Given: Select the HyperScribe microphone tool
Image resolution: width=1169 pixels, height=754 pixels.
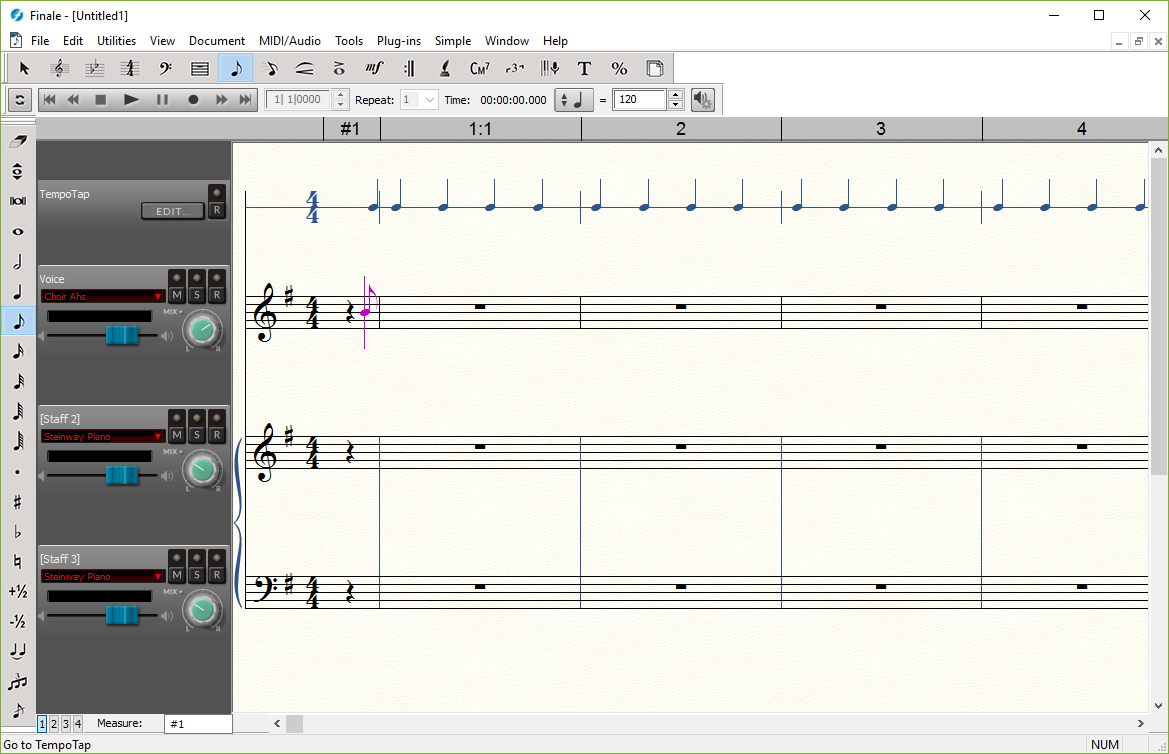Looking at the screenshot, I should pyautogui.click(x=549, y=69).
